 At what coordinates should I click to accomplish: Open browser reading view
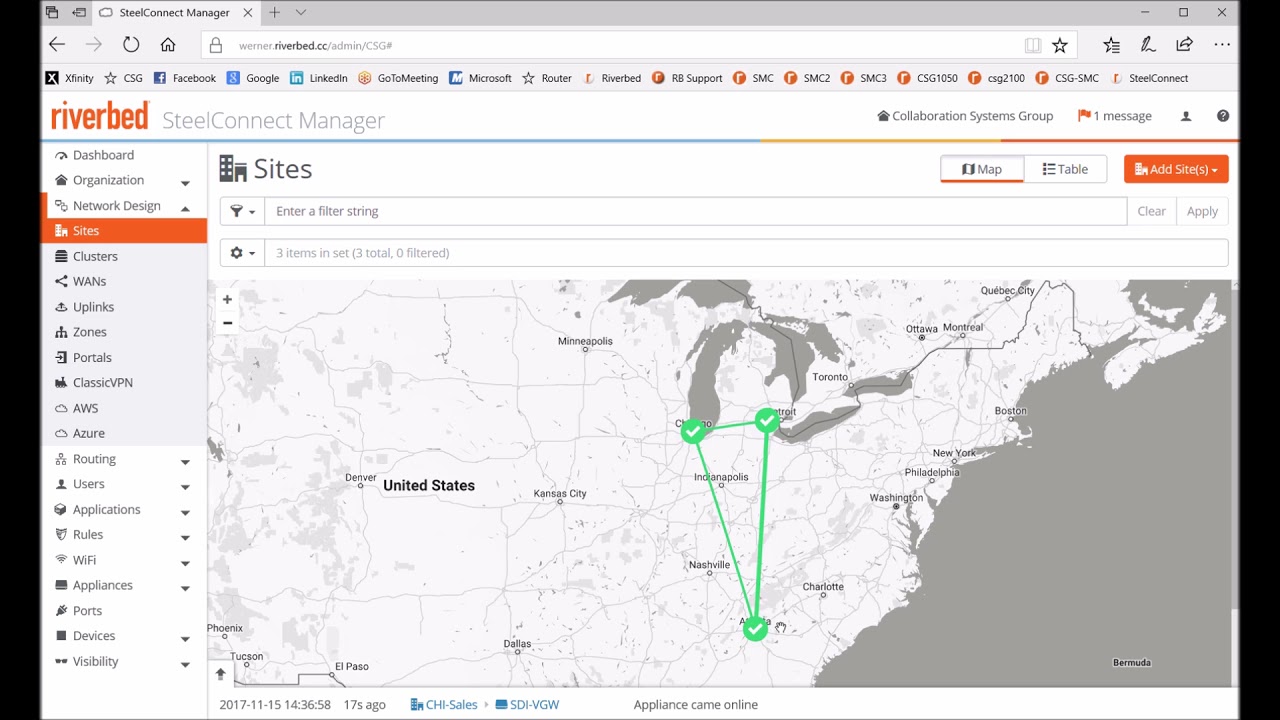[1033, 45]
